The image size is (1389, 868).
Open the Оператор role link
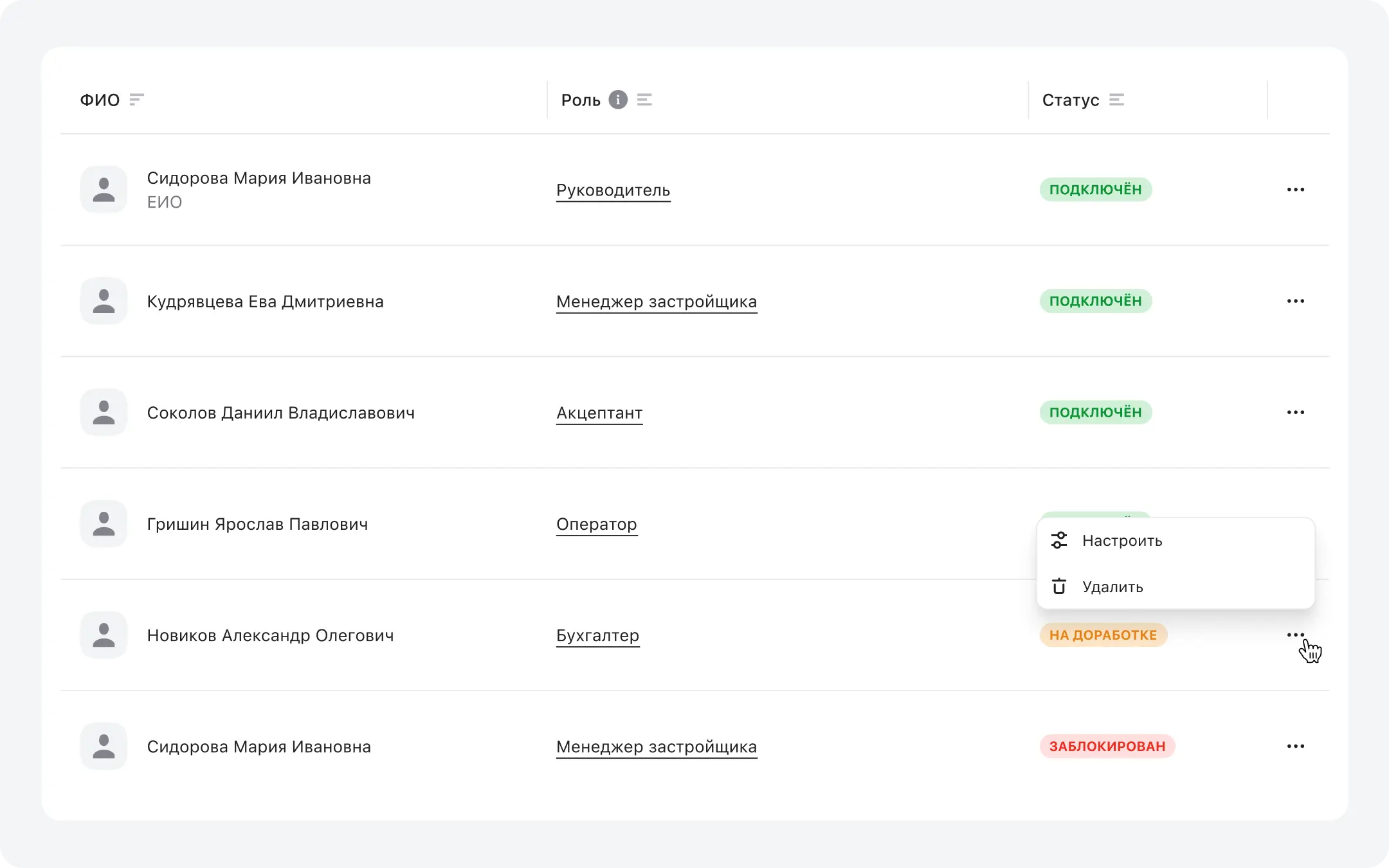(x=596, y=524)
